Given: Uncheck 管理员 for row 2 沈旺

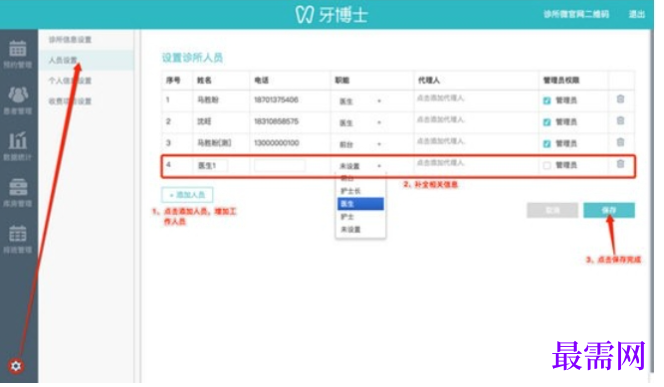Looking at the screenshot, I should point(547,122).
